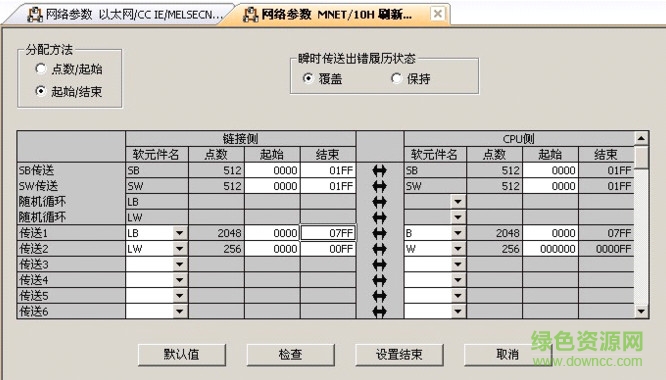Image resolution: width=666 pixels, height=380 pixels.
Task: Open CPU-side dropdown showing W for 传送2
Action: pyautogui.click(x=458, y=249)
